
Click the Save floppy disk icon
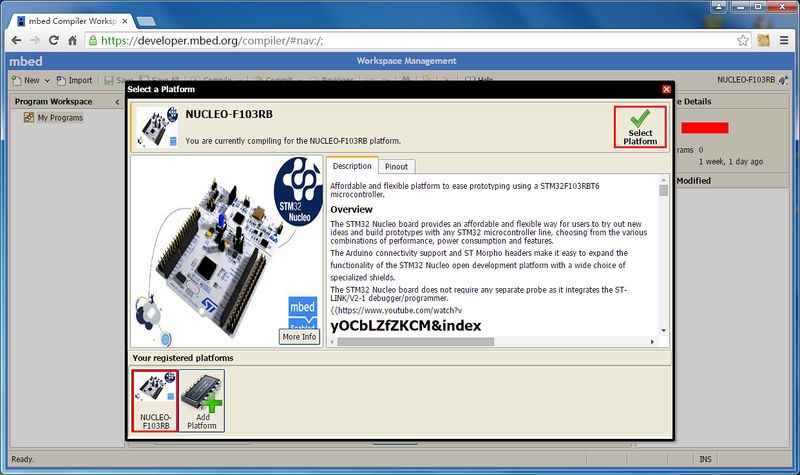click(x=109, y=80)
